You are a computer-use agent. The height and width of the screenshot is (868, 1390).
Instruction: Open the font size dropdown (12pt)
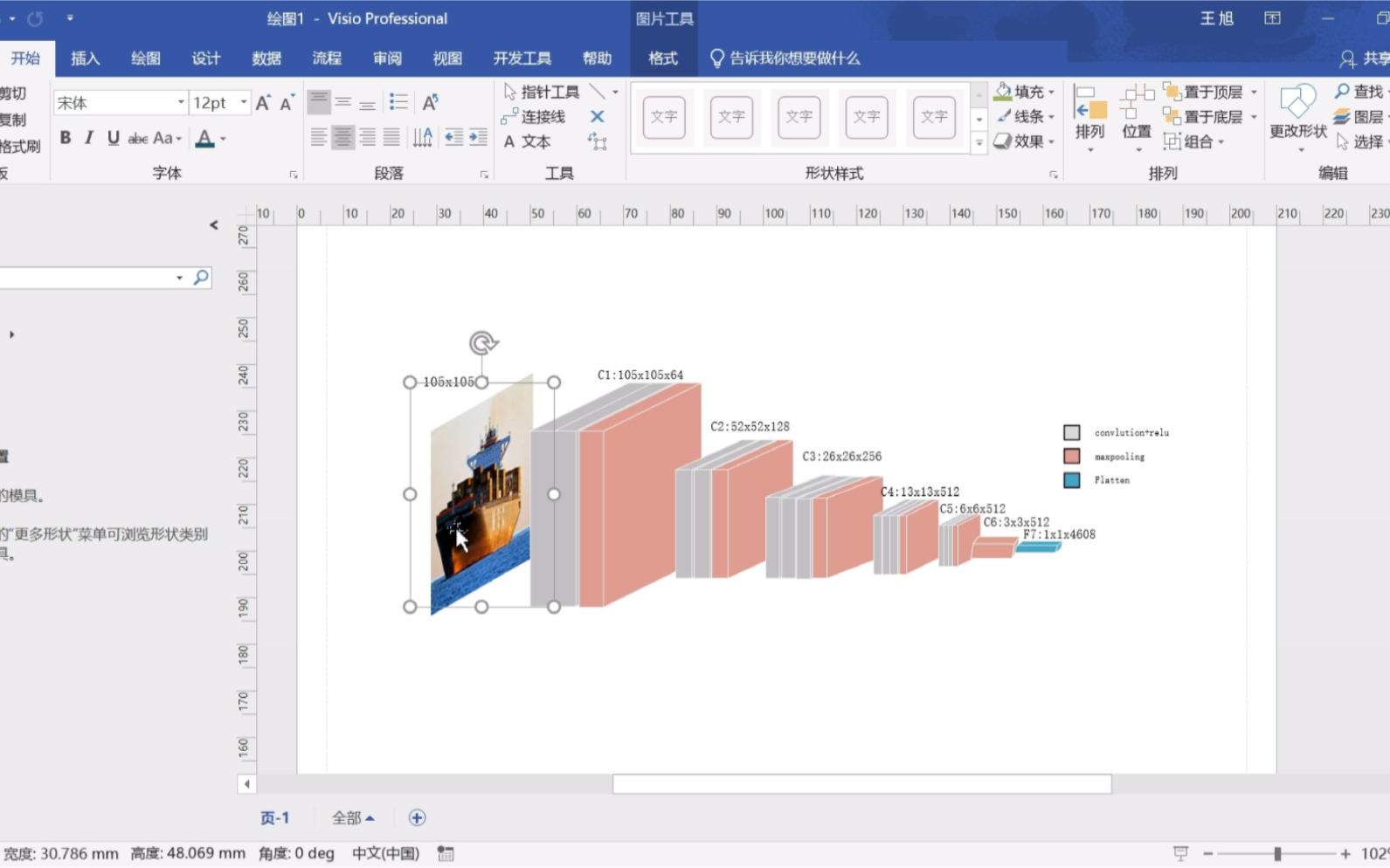click(244, 103)
